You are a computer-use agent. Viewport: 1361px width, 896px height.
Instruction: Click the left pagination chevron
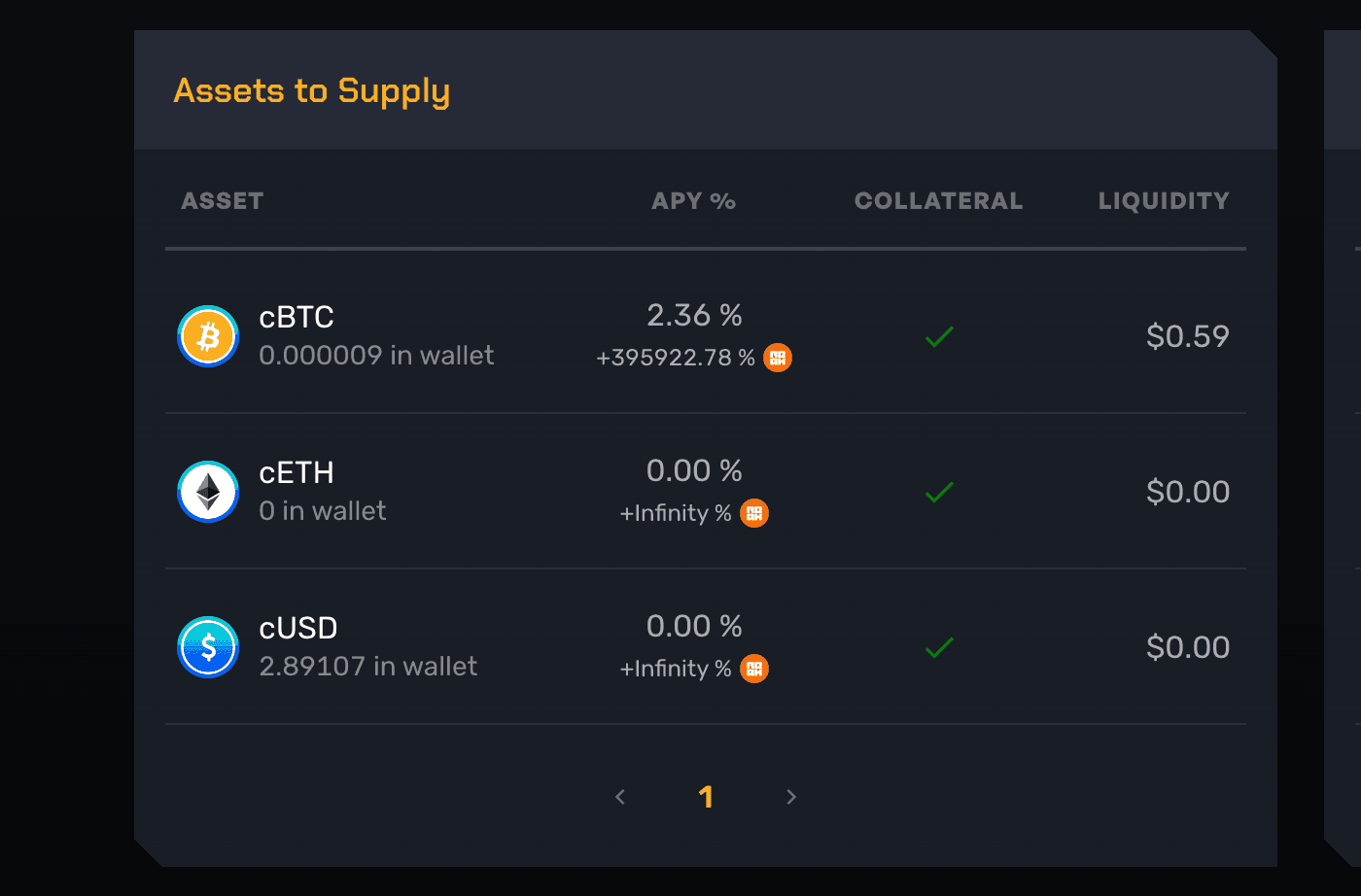620,796
